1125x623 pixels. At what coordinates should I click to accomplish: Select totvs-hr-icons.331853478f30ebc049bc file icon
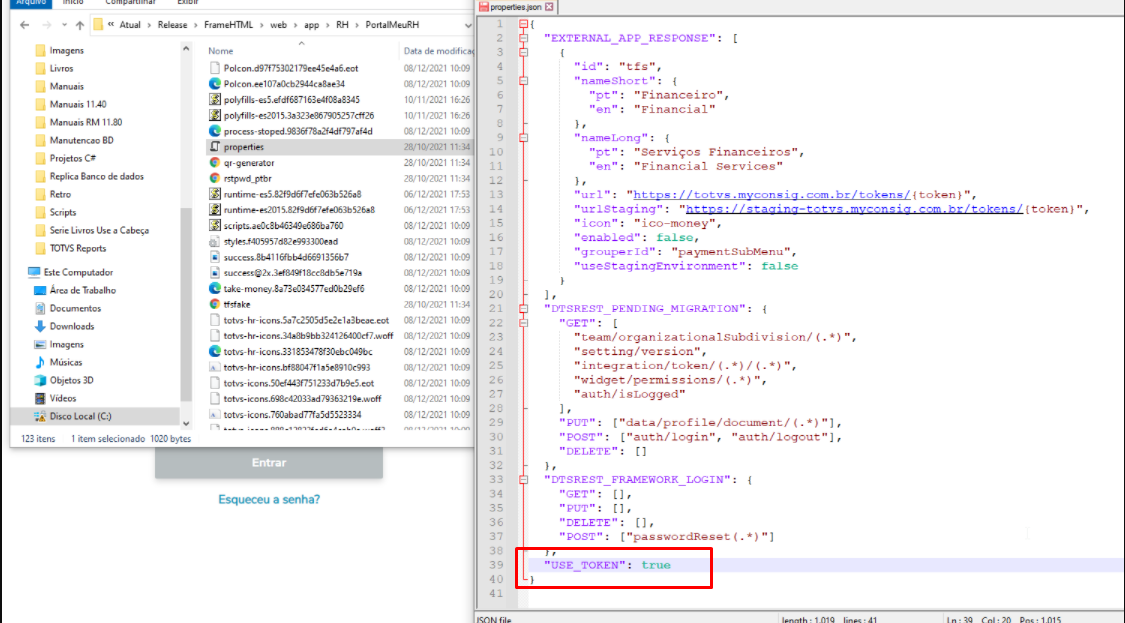[x=215, y=352]
